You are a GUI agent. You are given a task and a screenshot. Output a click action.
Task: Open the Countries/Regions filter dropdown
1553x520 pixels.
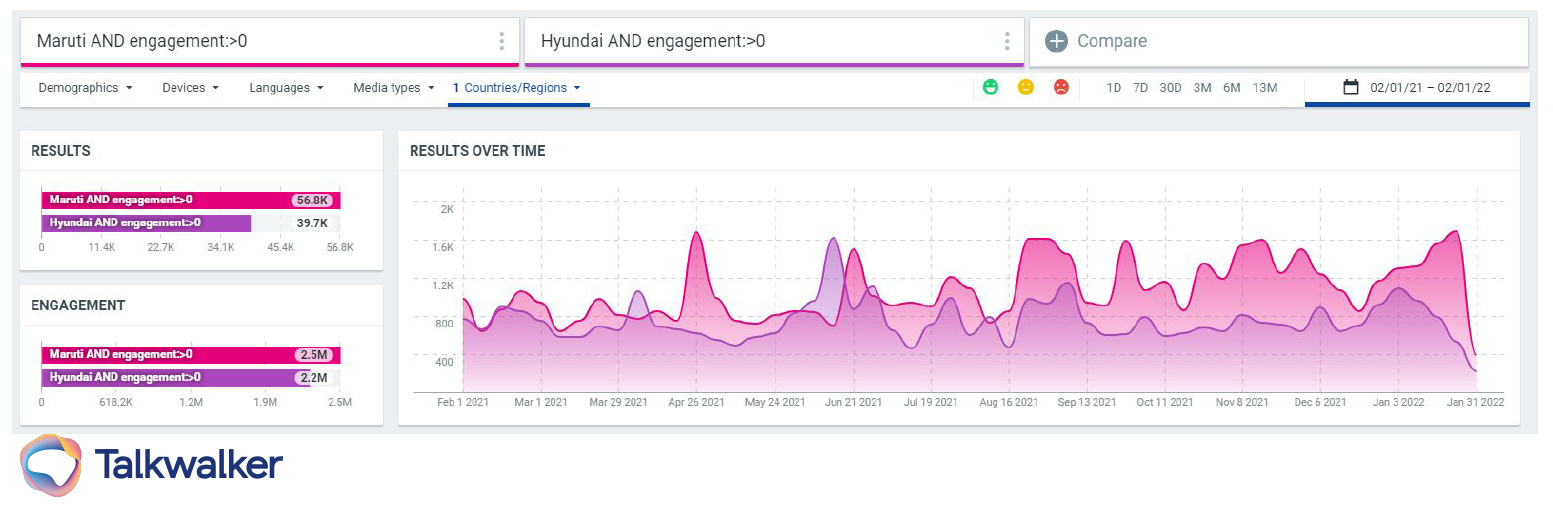click(517, 88)
